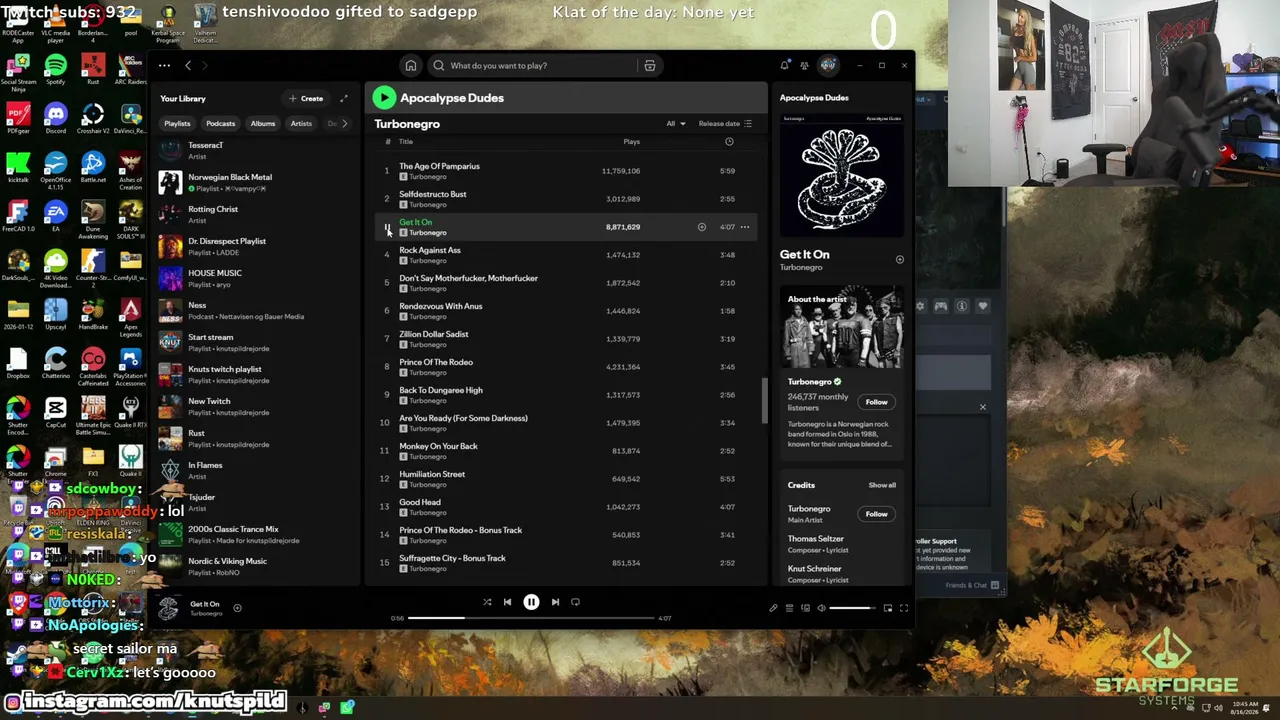Pause Get It On from track row
Image resolution: width=1280 pixels, height=720 pixels.
(x=387, y=227)
